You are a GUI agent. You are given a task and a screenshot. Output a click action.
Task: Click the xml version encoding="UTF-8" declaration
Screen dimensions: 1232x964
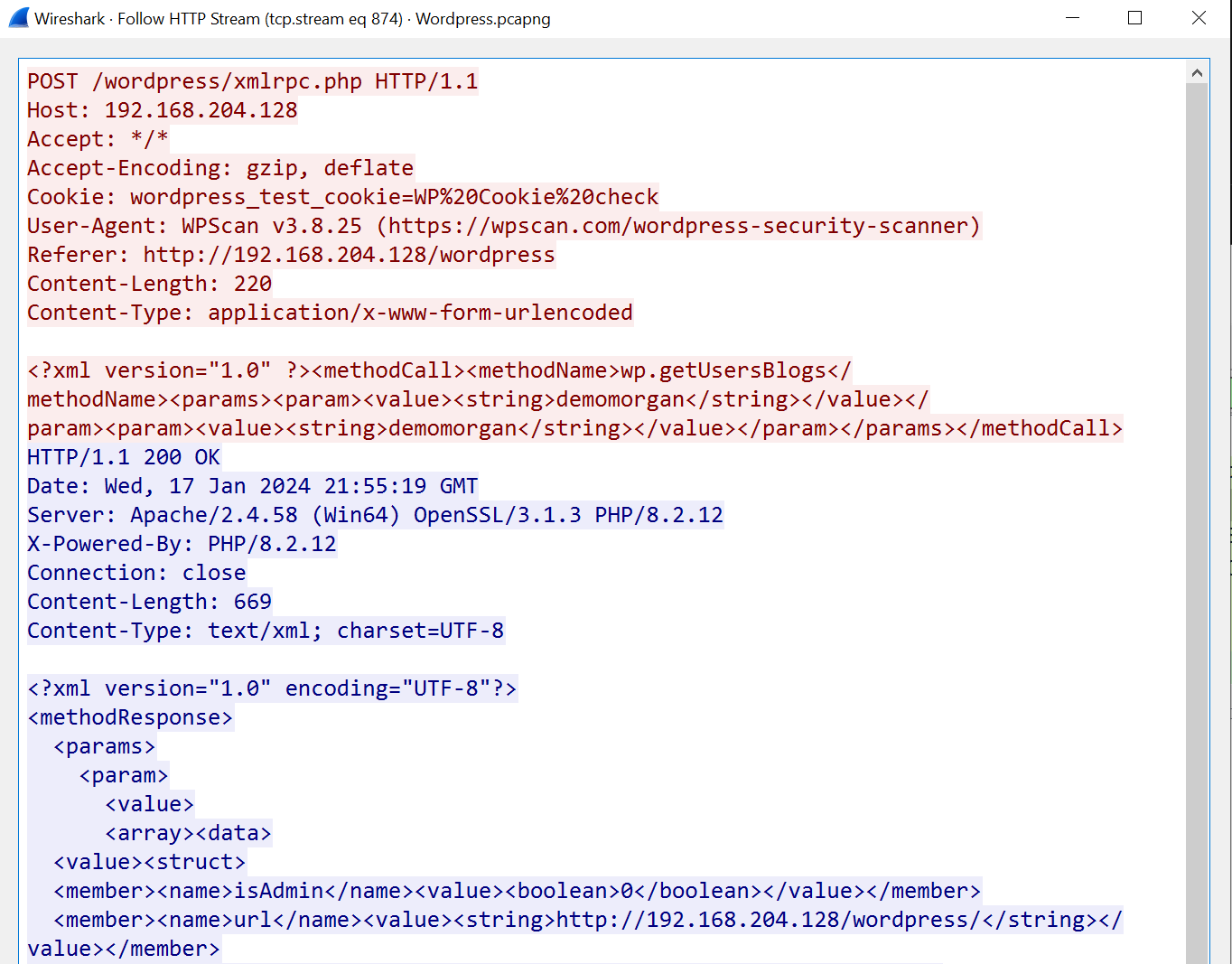(272, 688)
